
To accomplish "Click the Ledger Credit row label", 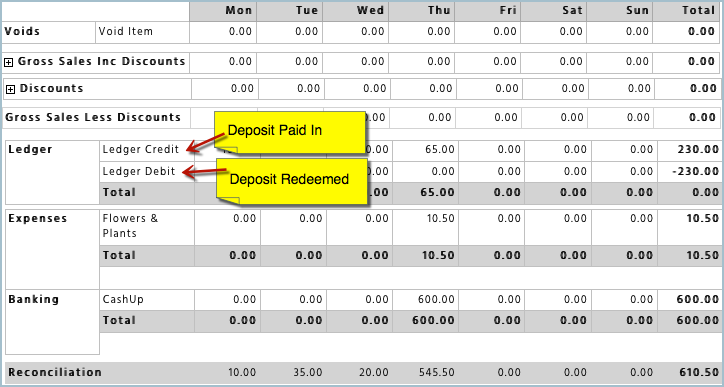I will 140,150.
